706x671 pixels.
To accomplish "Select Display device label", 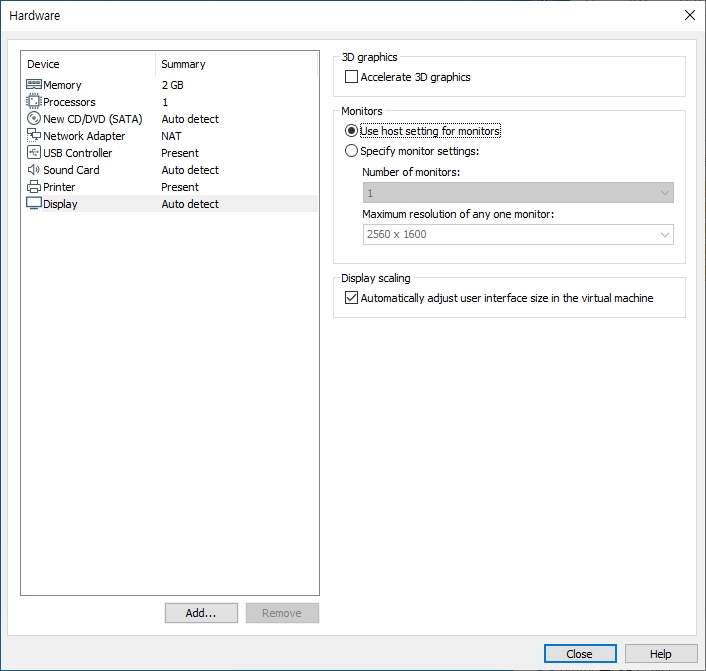I will pos(60,204).
